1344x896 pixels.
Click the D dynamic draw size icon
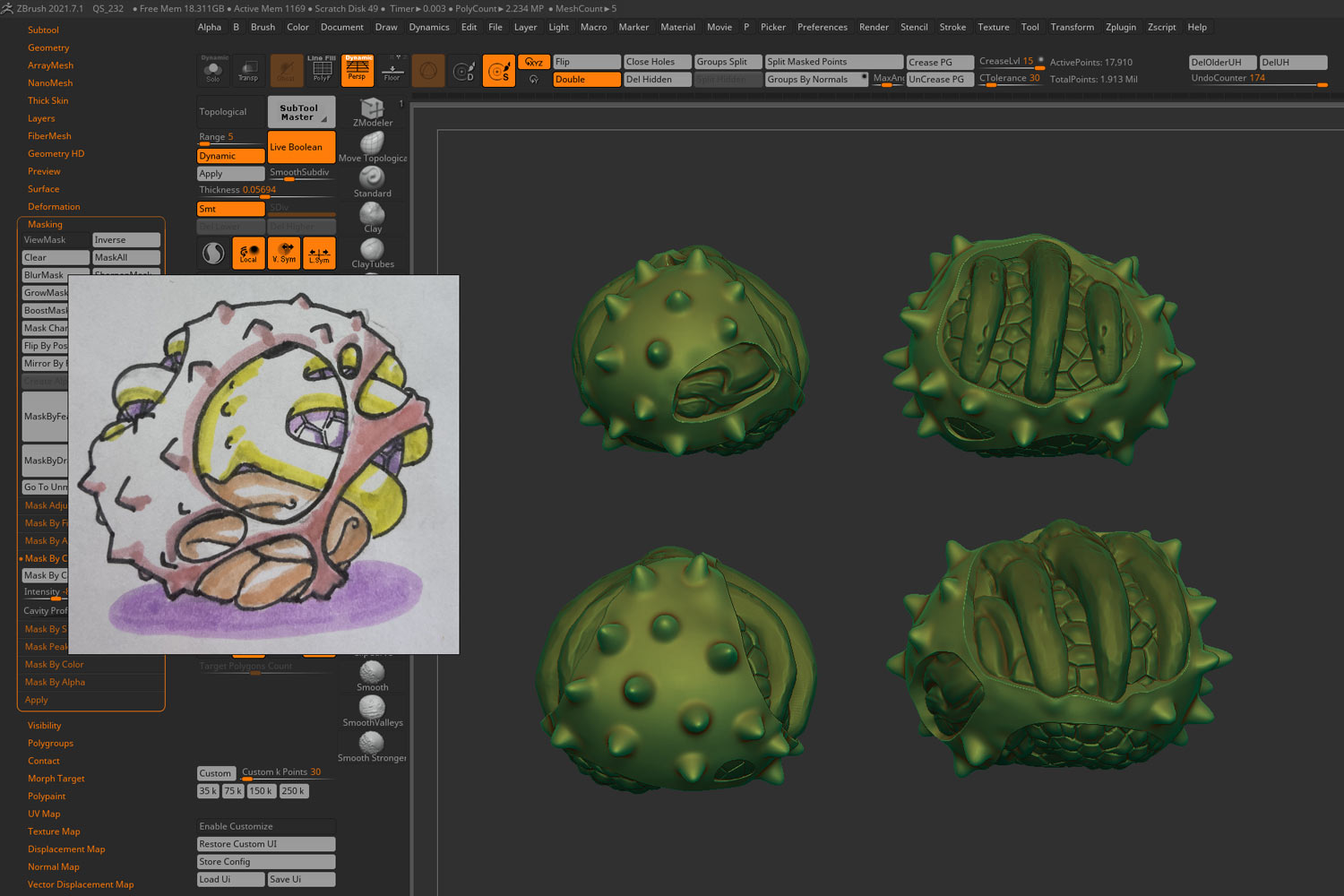coord(464,71)
